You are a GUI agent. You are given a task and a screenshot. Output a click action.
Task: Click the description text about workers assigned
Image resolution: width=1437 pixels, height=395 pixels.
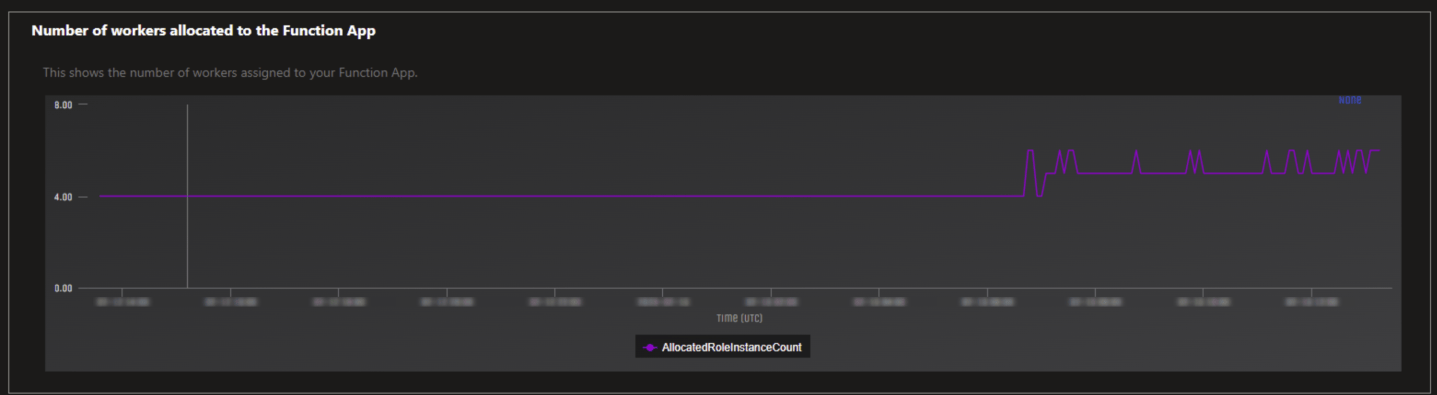(x=230, y=73)
